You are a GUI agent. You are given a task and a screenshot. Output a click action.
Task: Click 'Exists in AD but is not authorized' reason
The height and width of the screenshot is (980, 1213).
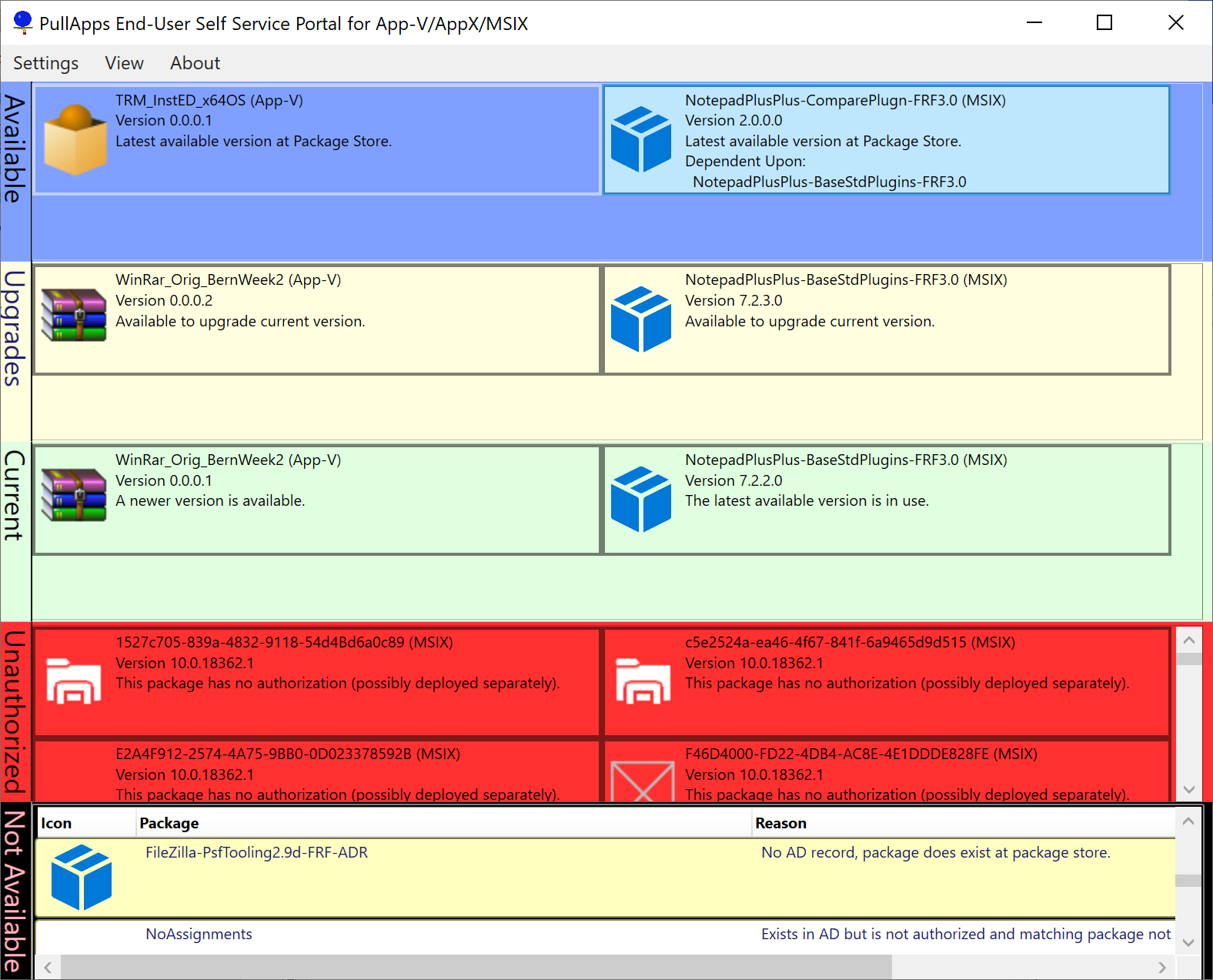965,934
